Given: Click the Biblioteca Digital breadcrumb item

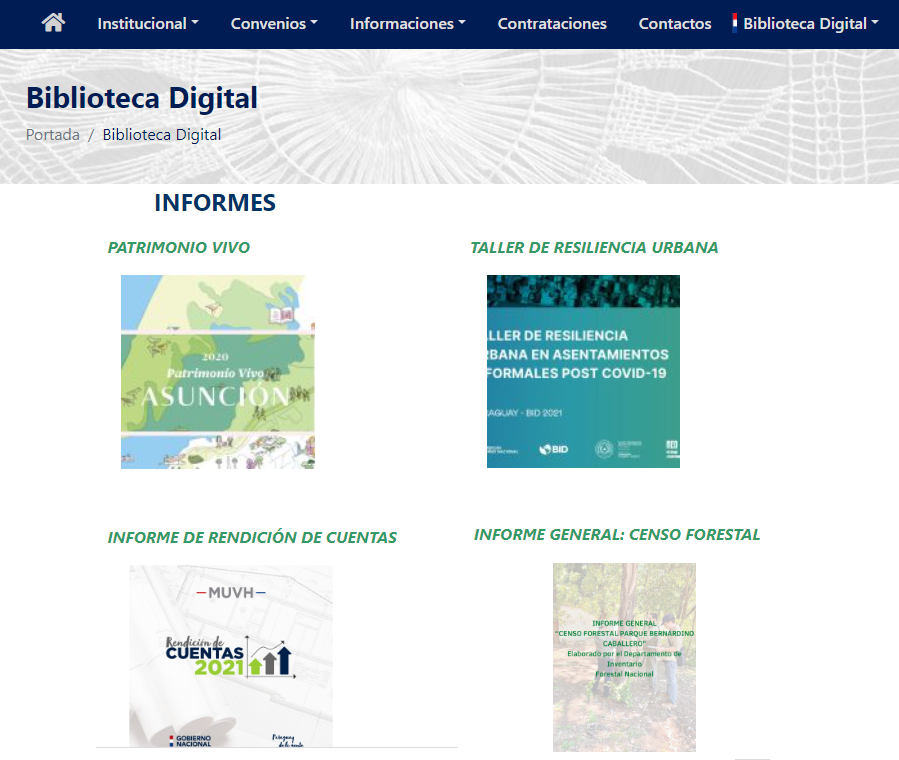Looking at the screenshot, I should tap(162, 134).
